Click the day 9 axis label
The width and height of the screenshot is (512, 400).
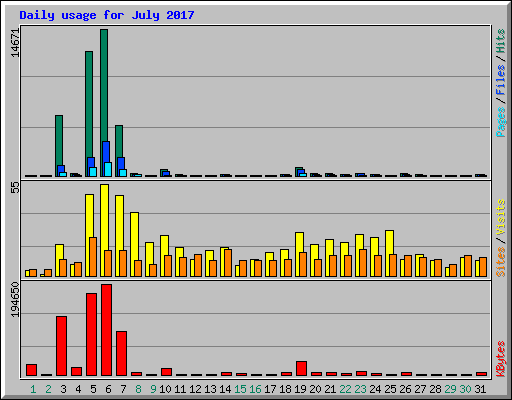click(x=153, y=389)
